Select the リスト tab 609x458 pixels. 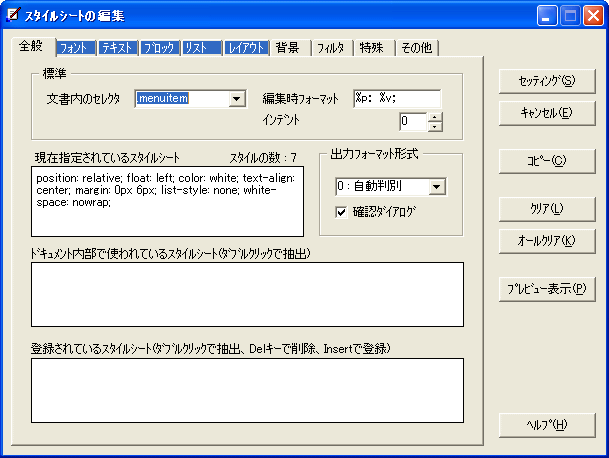[x=202, y=48]
